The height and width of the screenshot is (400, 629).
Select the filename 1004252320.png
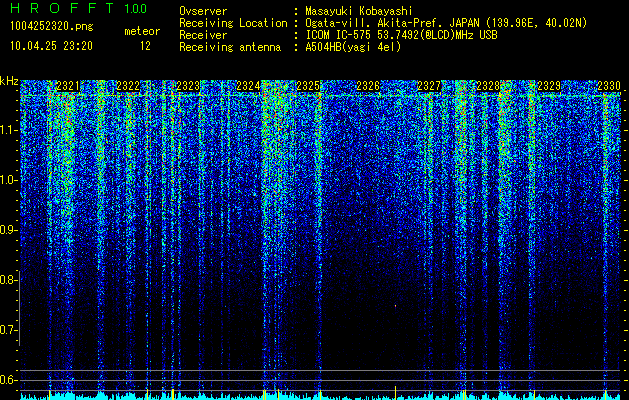(52, 26)
